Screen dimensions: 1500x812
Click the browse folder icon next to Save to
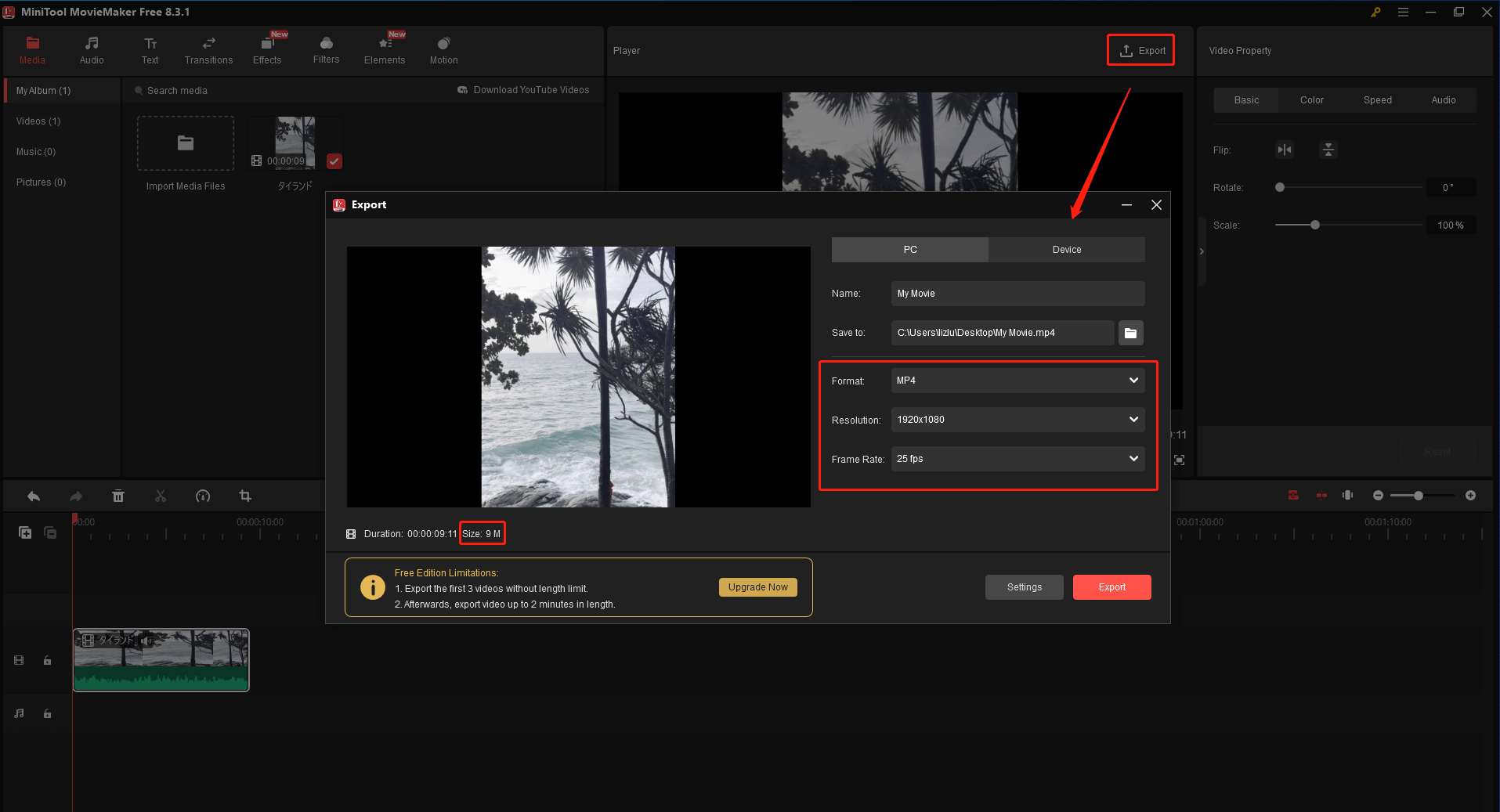(x=1130, y=333)
